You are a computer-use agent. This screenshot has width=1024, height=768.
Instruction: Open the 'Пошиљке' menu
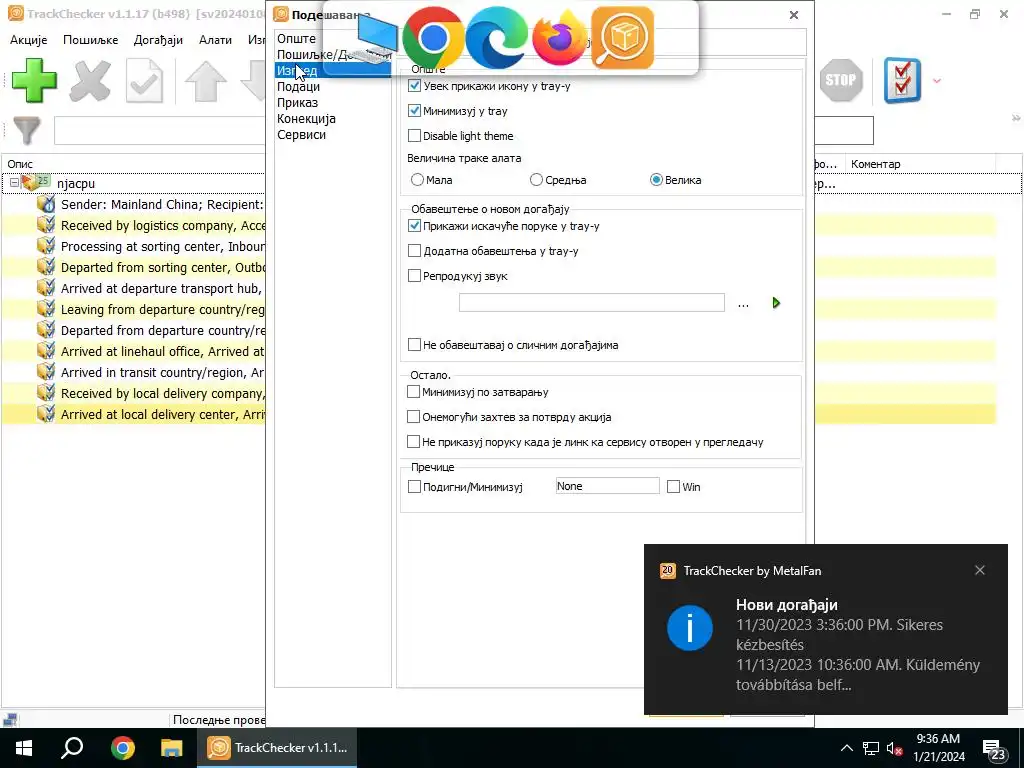tap(90, 40)
